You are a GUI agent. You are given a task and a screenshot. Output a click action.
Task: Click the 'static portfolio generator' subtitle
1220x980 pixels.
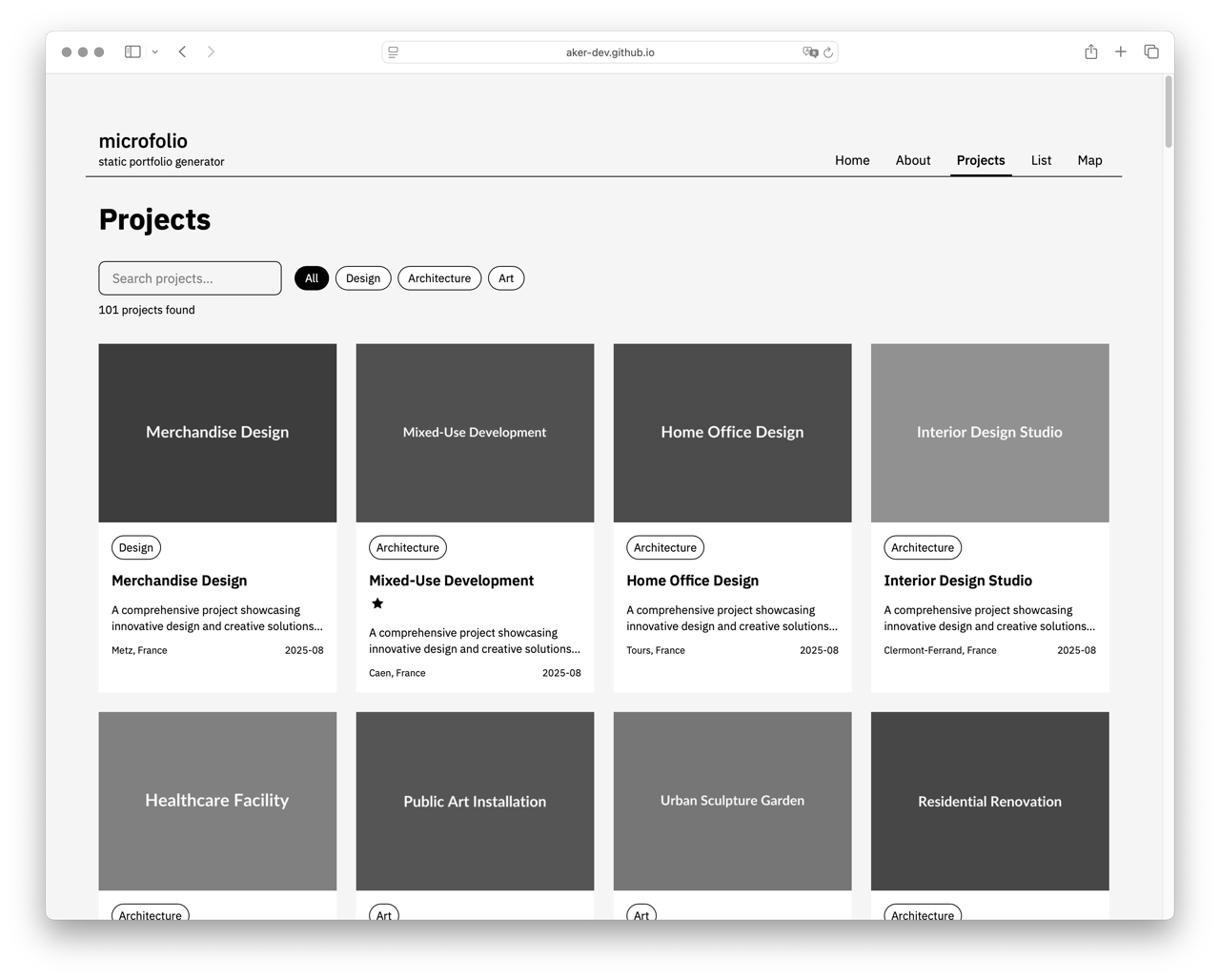point(161,162)
